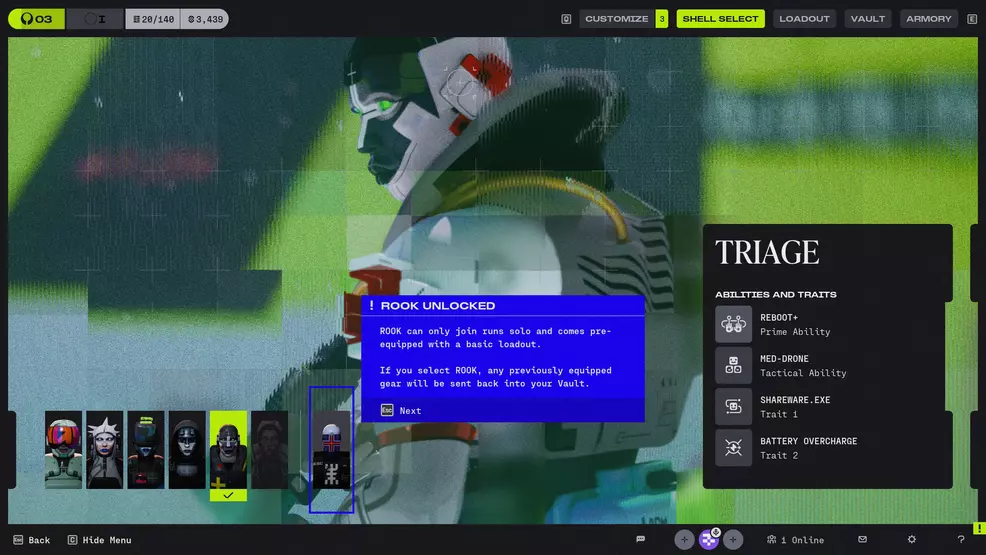Viewport: 986px width, 555px height.
Task: Click the Q key prompt left of Customize
Action: 566,19
